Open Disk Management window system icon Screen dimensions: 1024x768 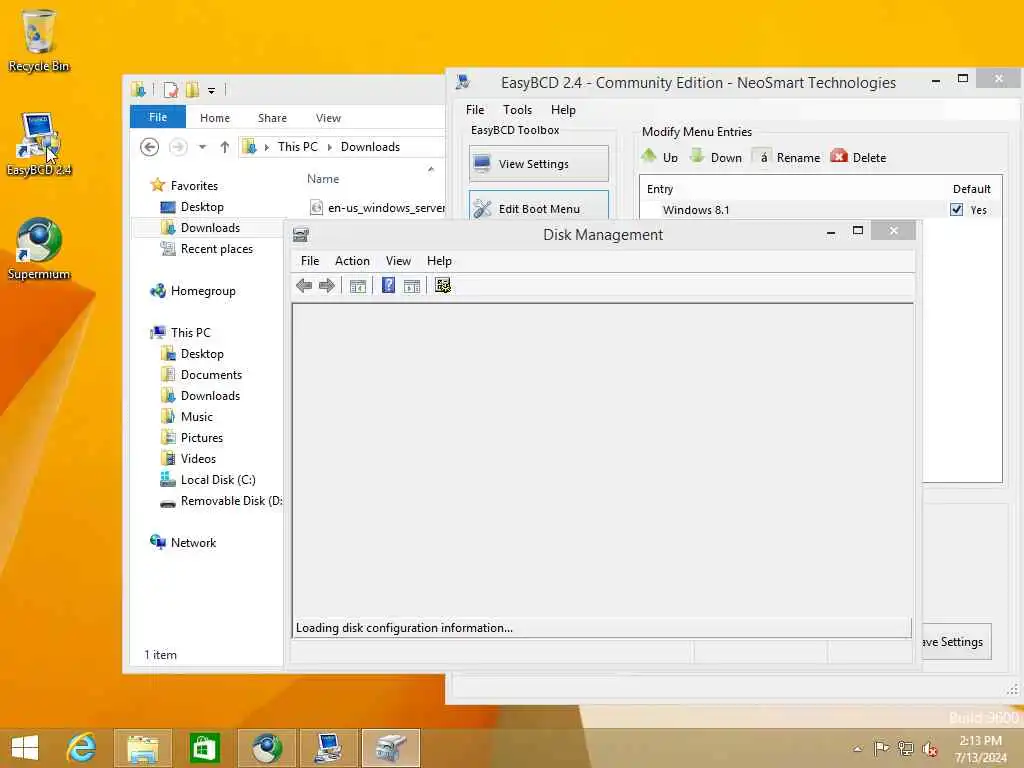(301, 235)
